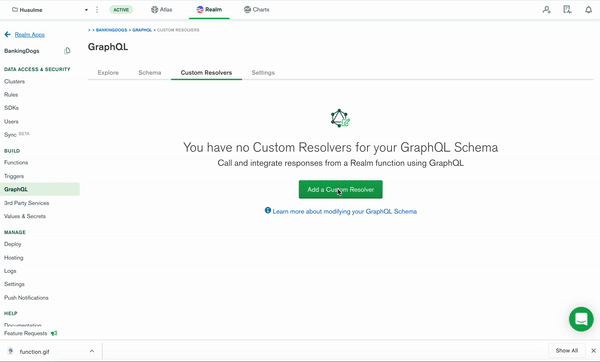Expand the function.gif download options chevron
Screen dimensions: 600x362
[x=92, y=351]
